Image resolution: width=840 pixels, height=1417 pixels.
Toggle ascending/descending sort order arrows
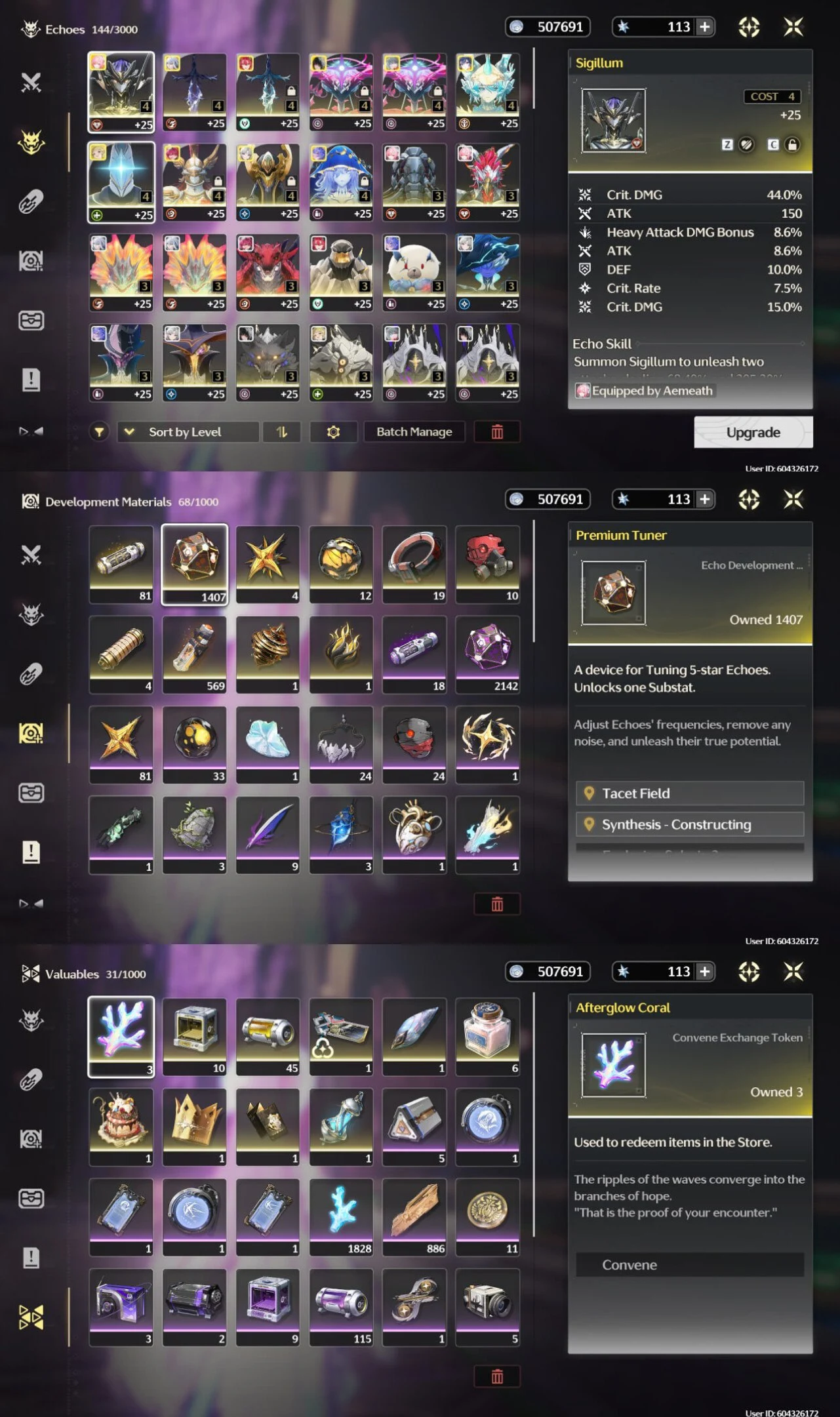pos(281,431)
